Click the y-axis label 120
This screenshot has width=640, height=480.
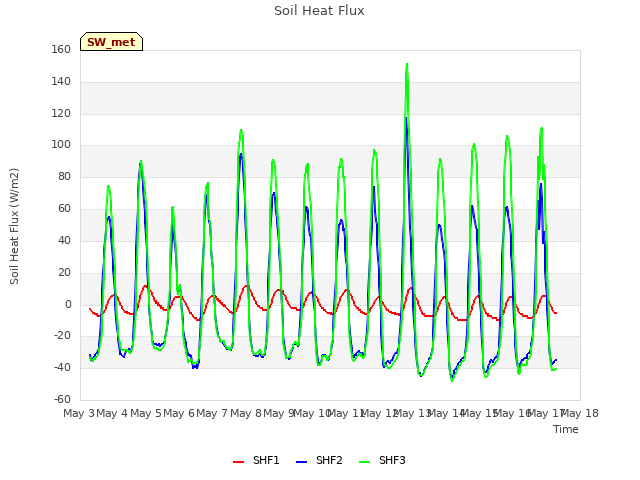click(61, 113)
